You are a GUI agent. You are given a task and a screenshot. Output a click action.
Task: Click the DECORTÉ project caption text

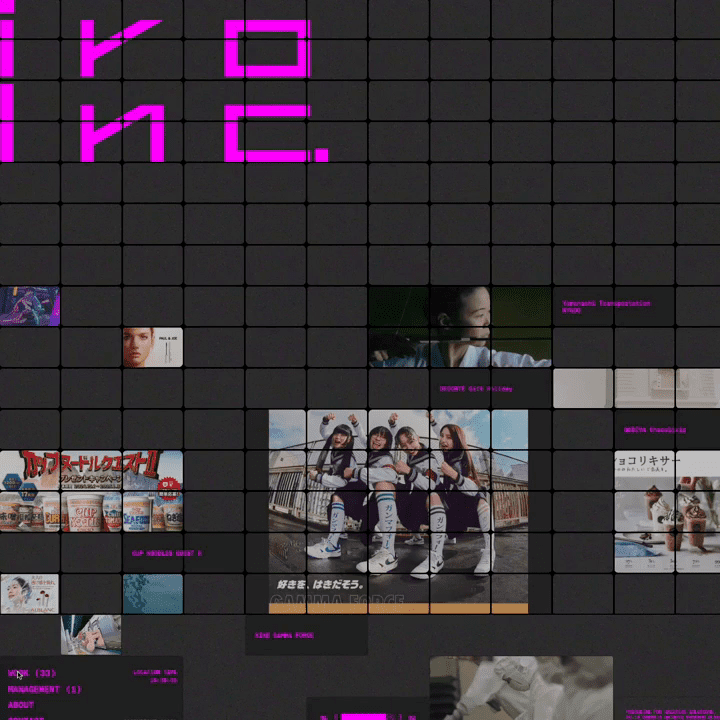pos(476,389)
